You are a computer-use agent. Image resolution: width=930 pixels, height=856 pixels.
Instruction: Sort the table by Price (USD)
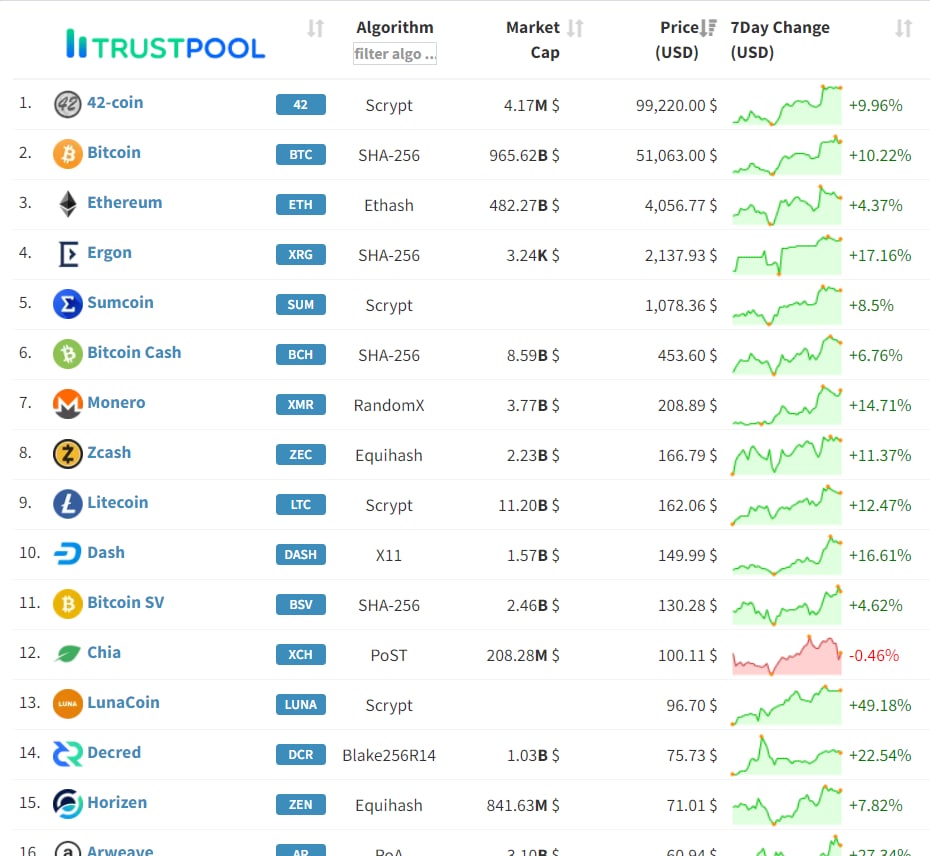pos(708,28)
